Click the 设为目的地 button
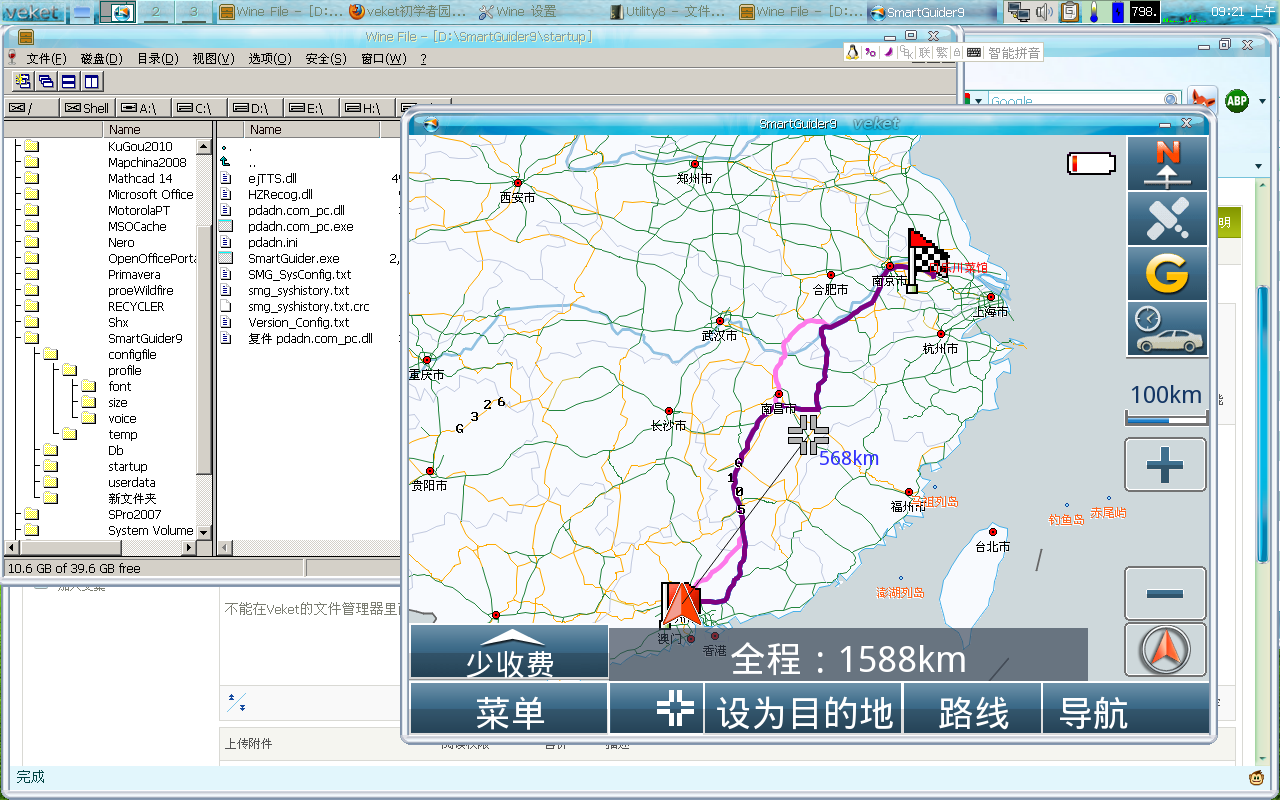This screenshot has width=1280, height=800. tap(804, 709)
